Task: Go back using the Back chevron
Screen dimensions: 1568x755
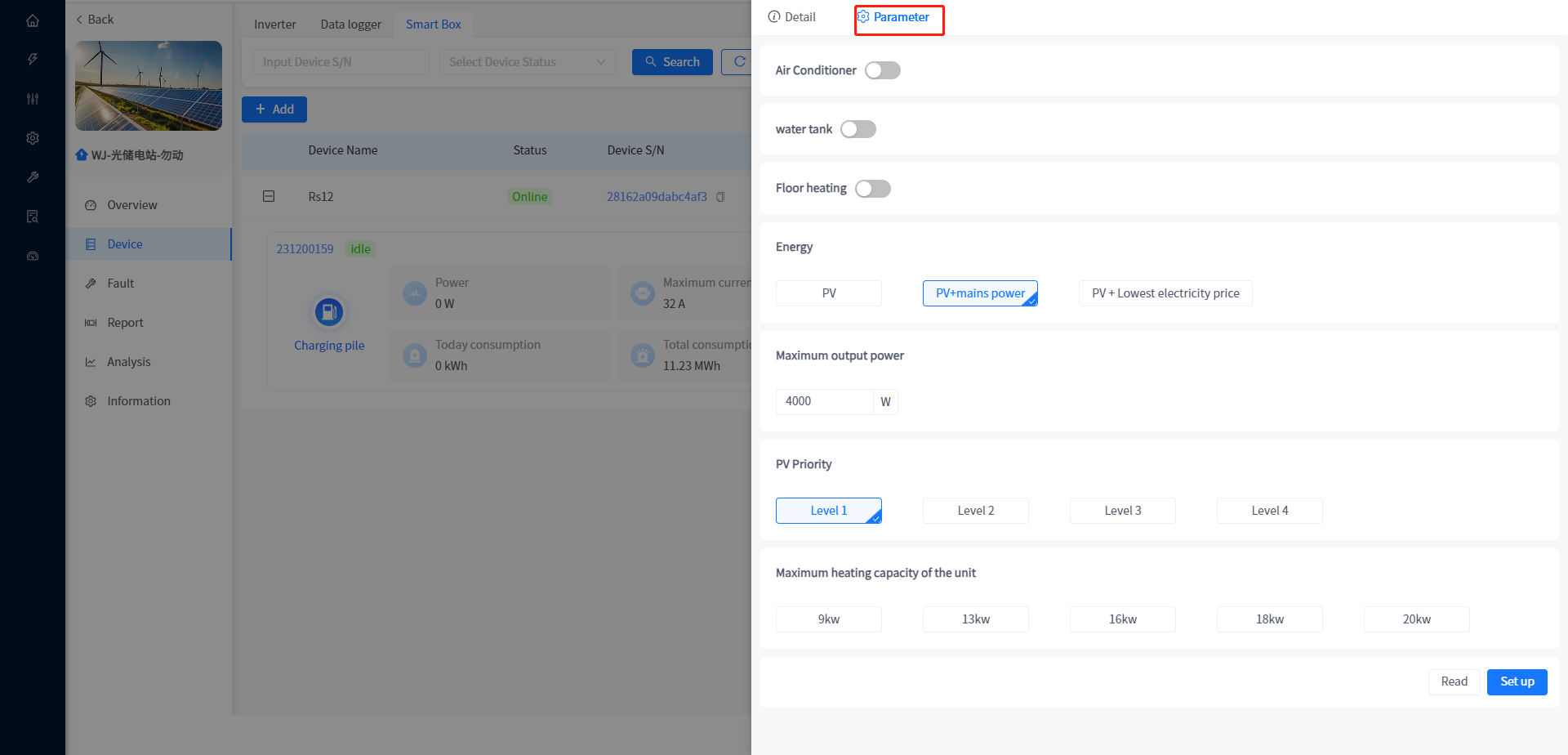Action: coord(80,20)
